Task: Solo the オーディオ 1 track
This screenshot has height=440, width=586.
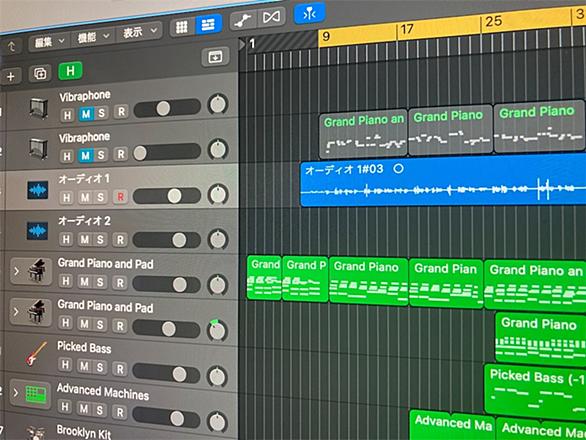Action: pyautogui.click(x=100, y=197)
